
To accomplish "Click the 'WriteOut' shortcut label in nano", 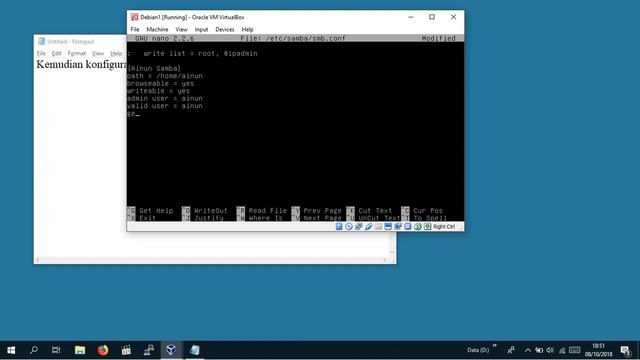I will (x=211, y=211).
